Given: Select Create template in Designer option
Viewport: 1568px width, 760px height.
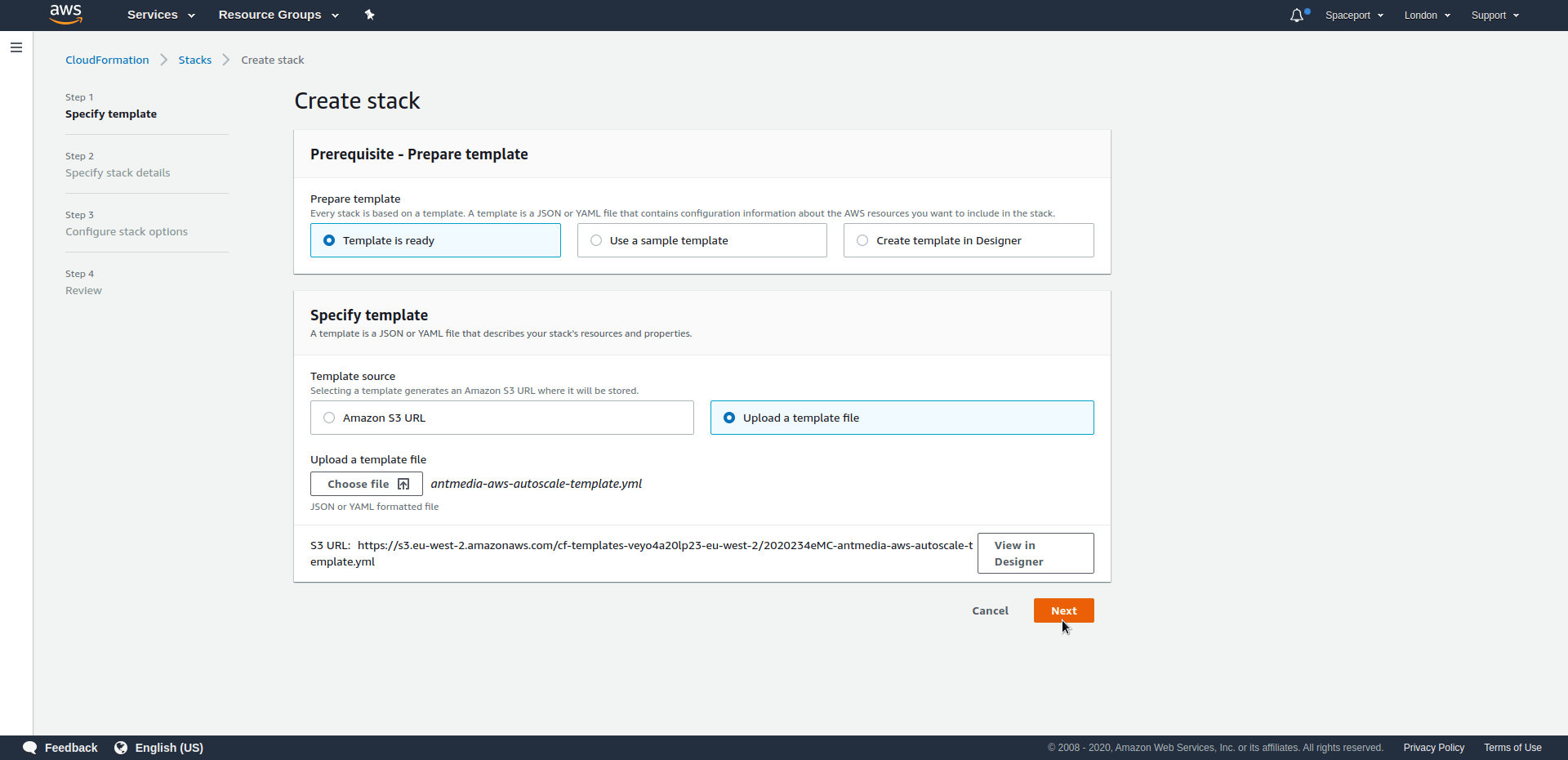Looking at the screenshot, I should (x=969, y=240).
